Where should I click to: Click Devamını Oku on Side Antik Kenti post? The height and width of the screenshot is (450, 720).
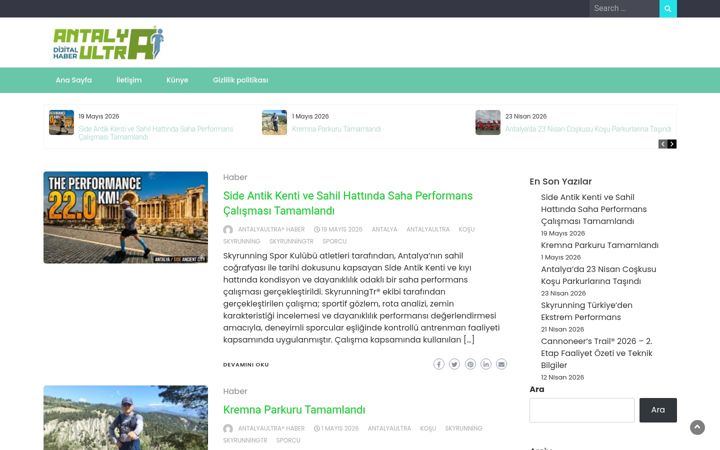(x=246, y=365)
